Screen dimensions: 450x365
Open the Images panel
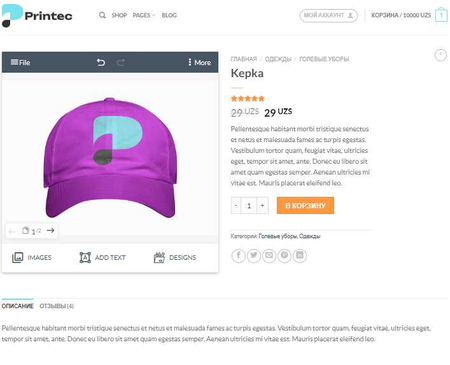click(32, 258)
